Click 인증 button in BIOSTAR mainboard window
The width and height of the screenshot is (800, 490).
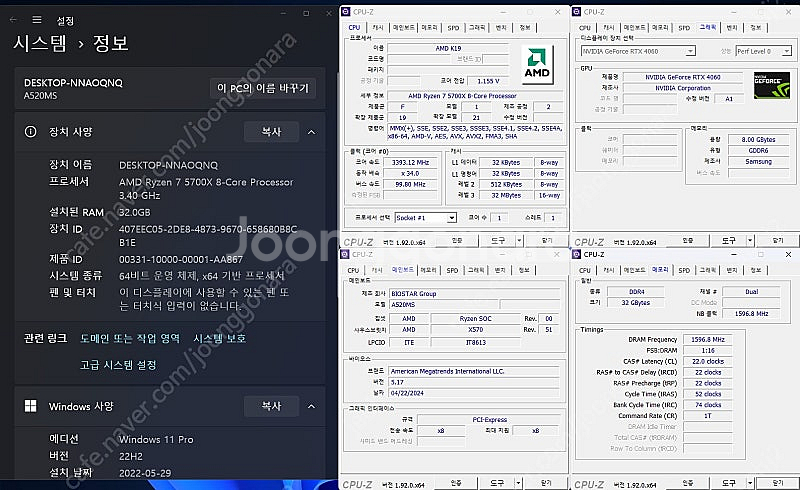tap(456, 482)
